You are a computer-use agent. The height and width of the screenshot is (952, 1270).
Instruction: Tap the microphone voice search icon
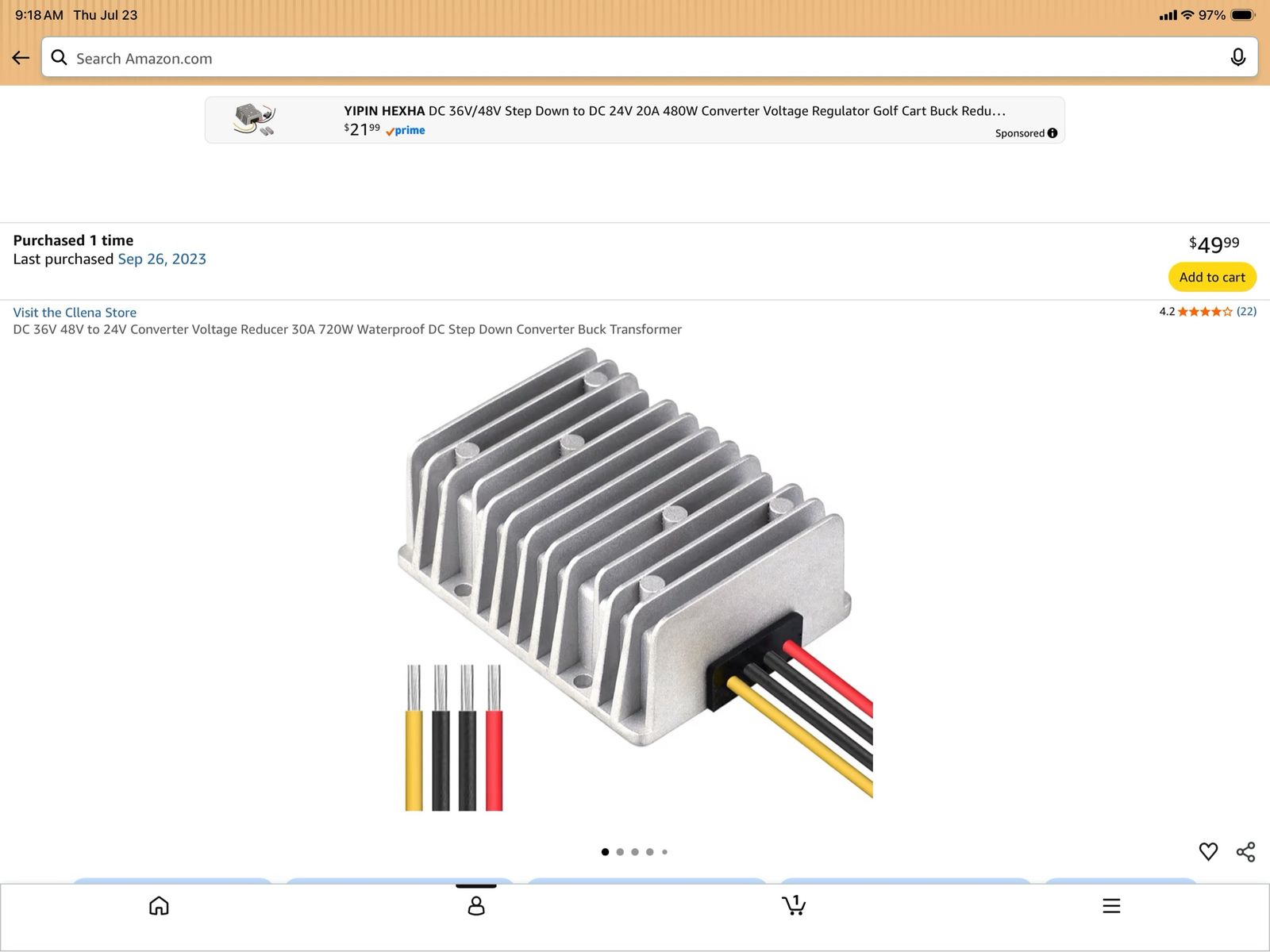(1237, 58)
